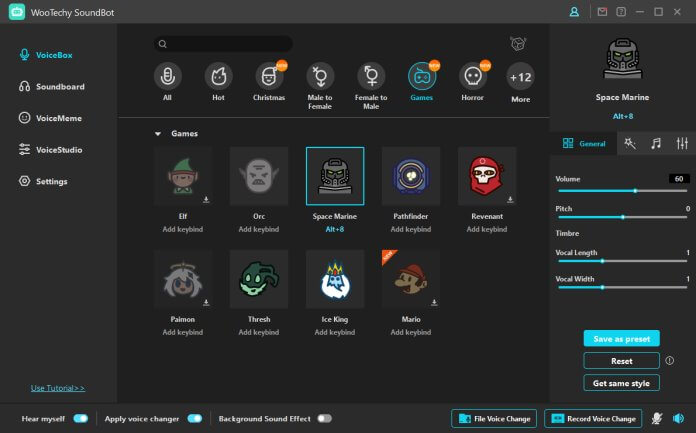The height and width of the screenshot is (433, 696).
Task: Collapse the Games section
Action: pos(158,134)
